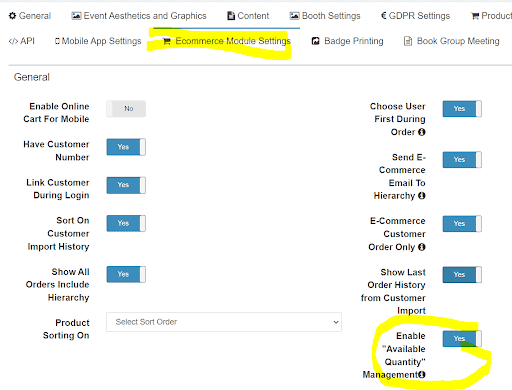Toggle the Link Customer During Login switch
The width and height of the screenshot is (512, 390).
(126, 185)
